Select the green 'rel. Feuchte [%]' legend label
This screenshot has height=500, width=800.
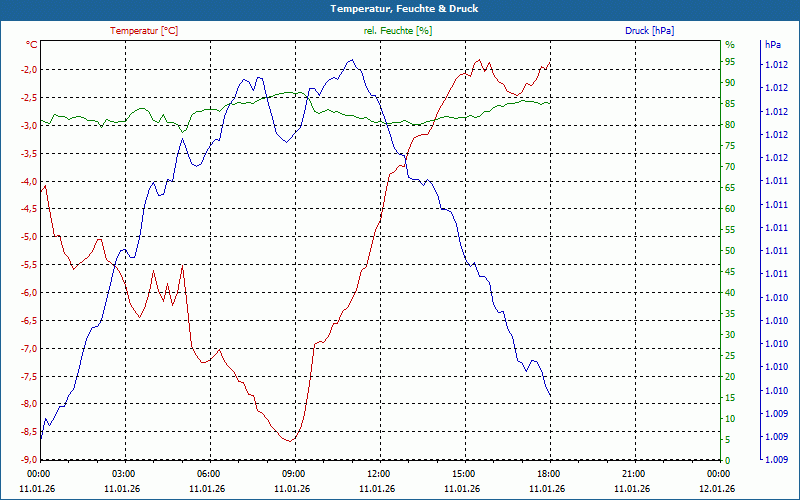(397, 31)
